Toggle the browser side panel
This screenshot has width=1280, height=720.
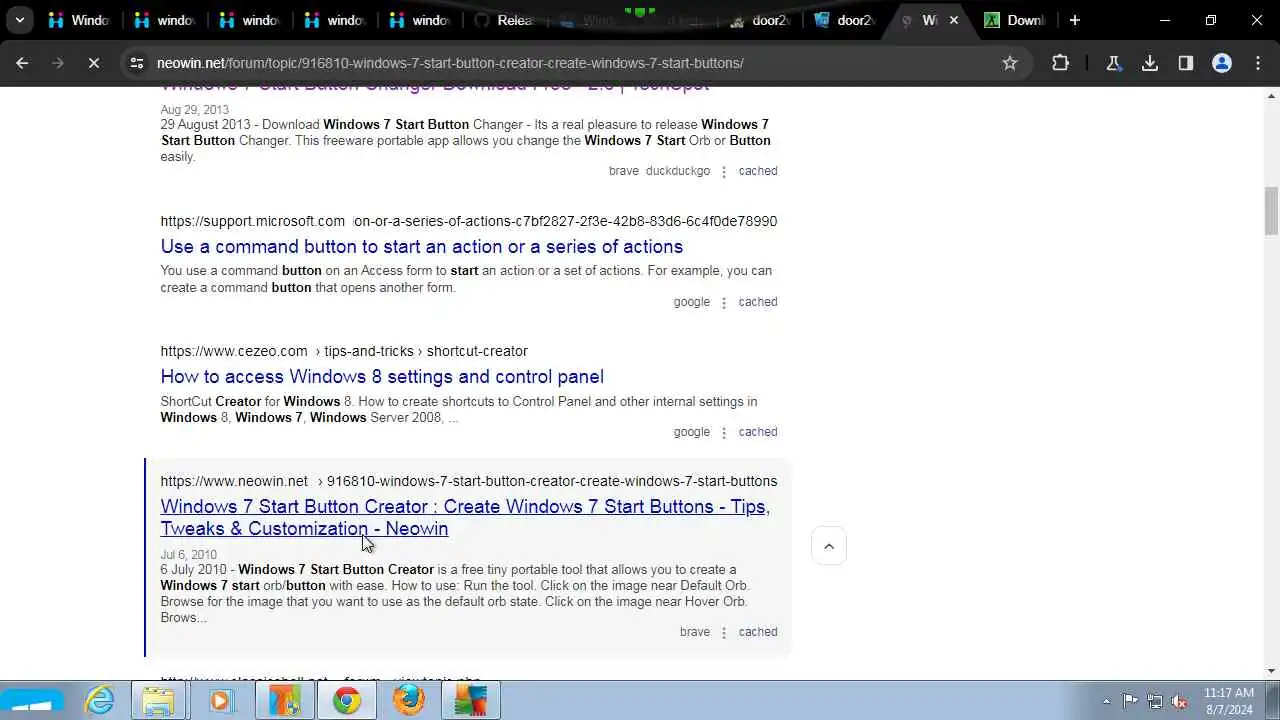click(x=1186, y=63)
